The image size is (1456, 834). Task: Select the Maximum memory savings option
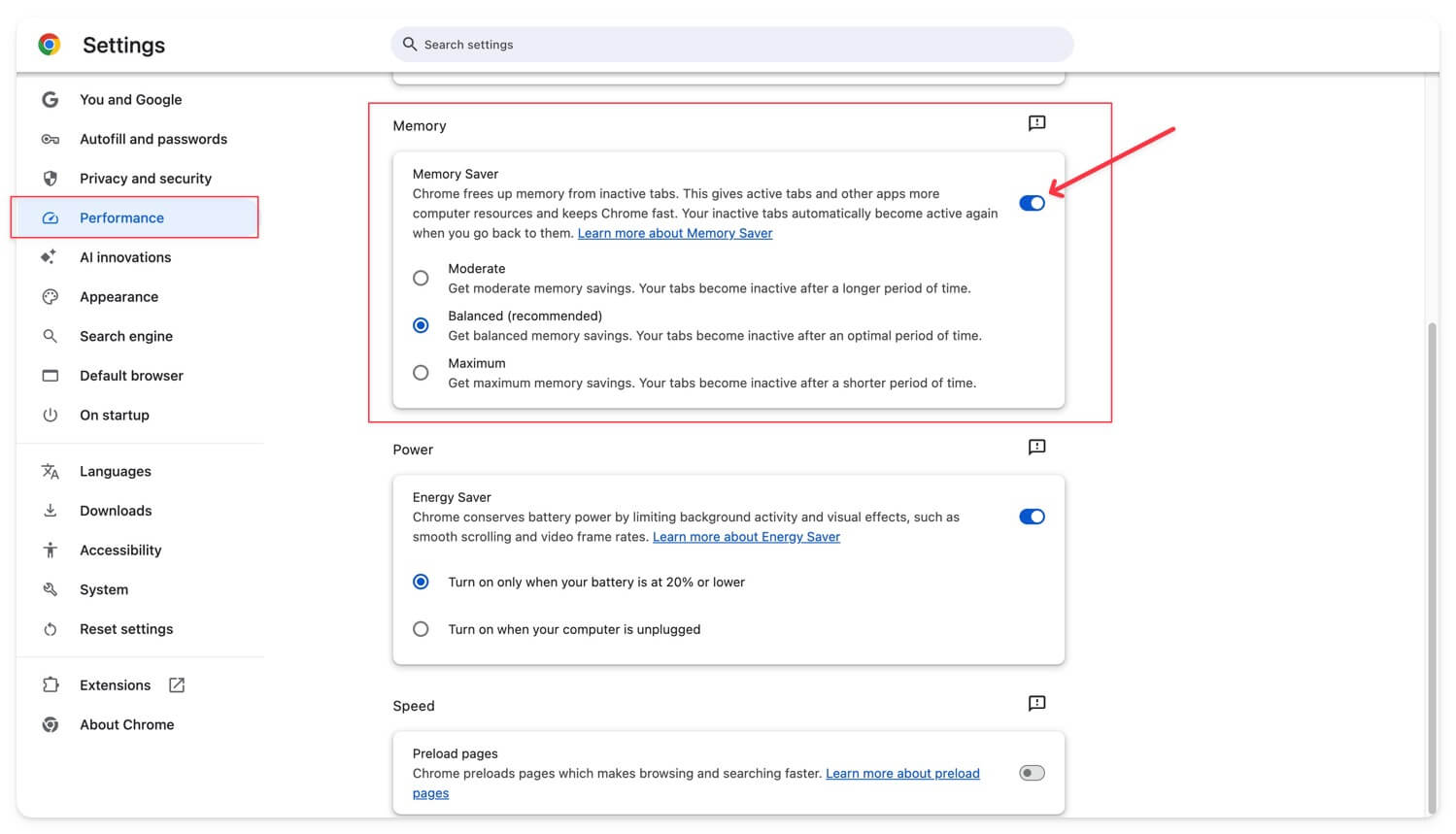coord(421,373)
